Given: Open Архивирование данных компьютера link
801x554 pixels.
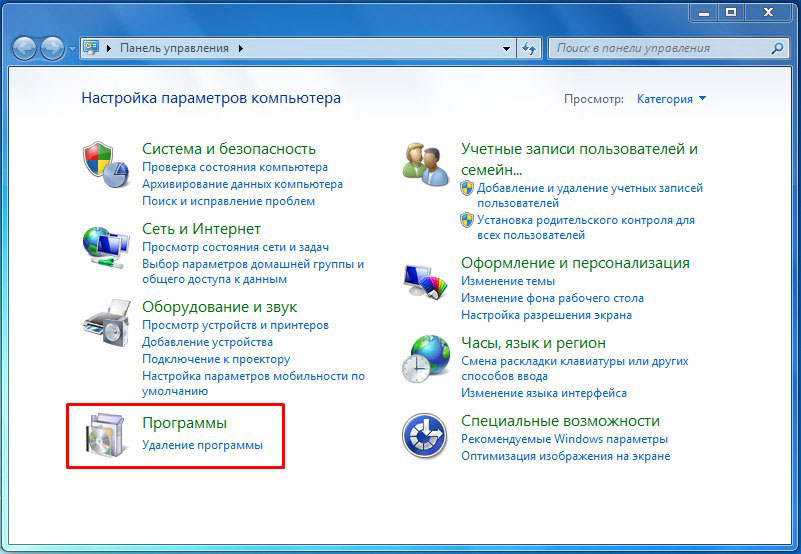Looking at the screenshot, I should (x=243, y=184).
